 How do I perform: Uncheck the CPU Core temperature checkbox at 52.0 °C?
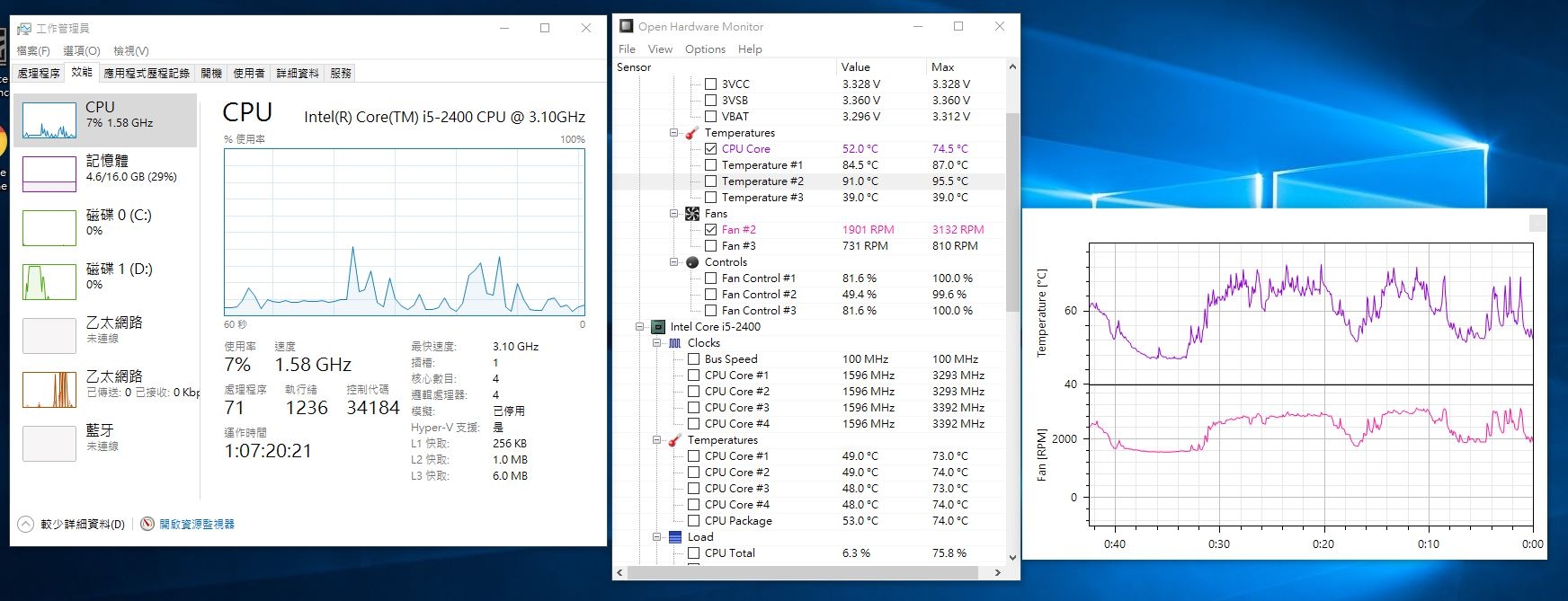tap(710, 149)
